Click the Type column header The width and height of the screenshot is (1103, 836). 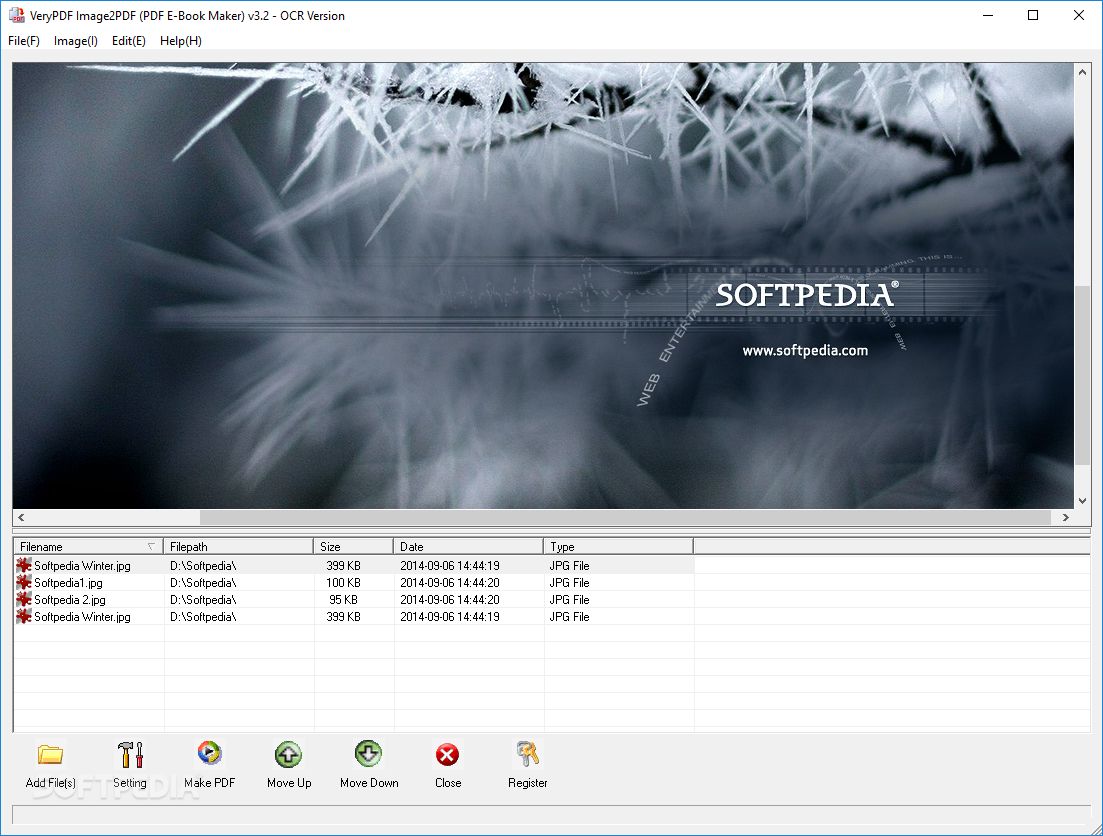coord(618,546)
